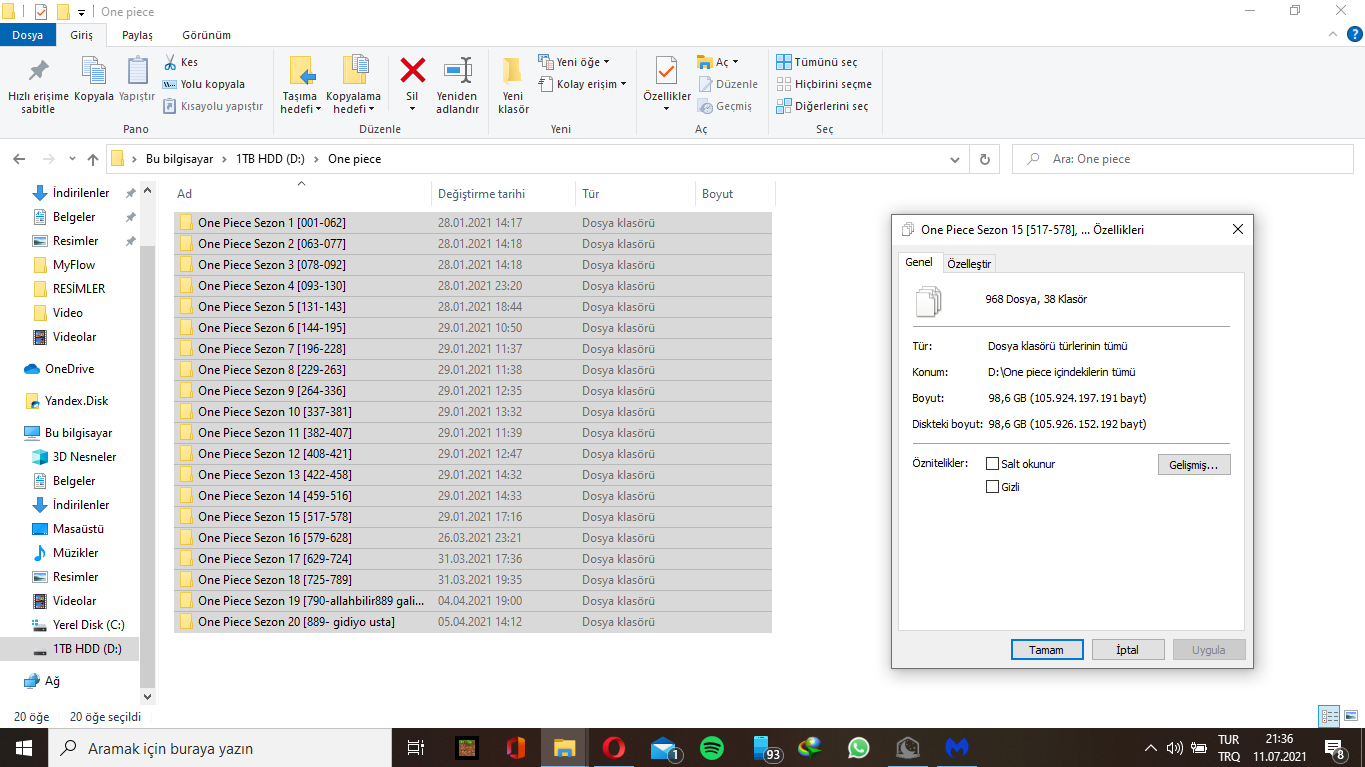The height and width of the screenshot is (767, 1365).
Task: Invert selection with Diğerlerini seç
Action: pyautogui.click(x=822, y=106)
